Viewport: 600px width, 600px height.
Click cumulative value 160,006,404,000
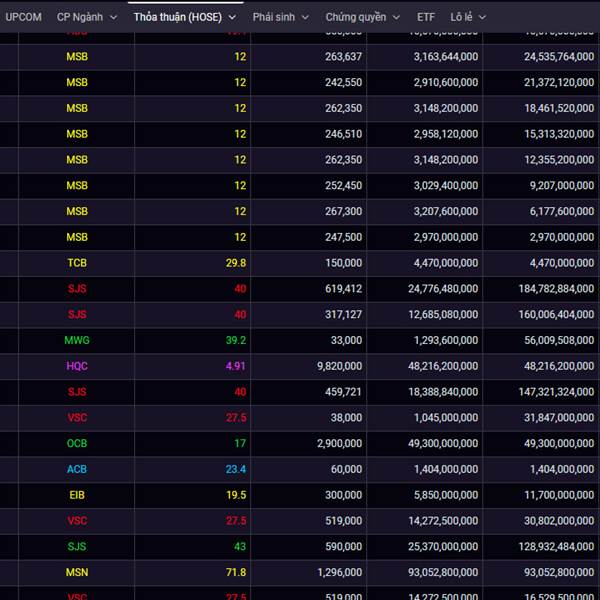click(x=556, y=315)
